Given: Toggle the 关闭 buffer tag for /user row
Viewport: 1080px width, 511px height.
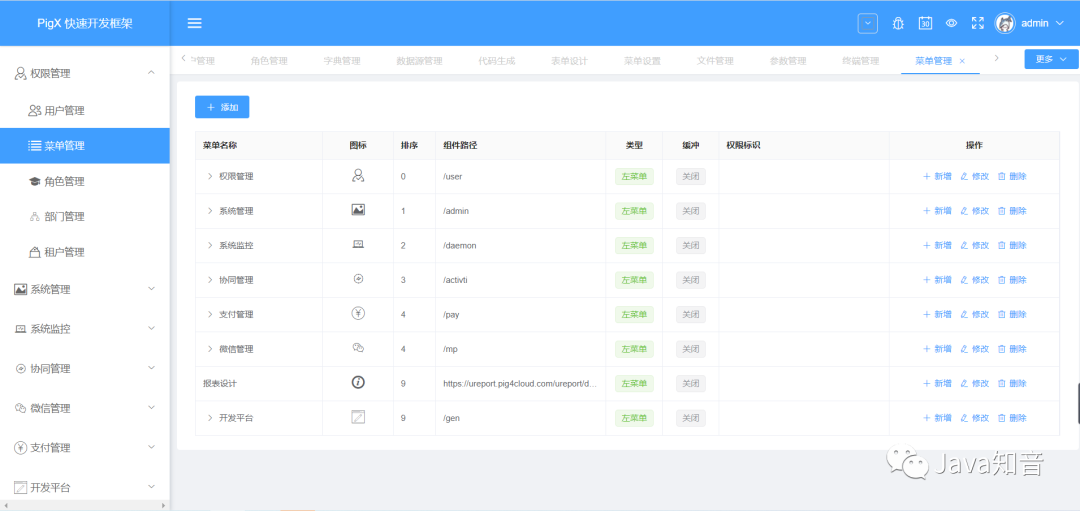Looking at the screenshot, I should (x=690, y=176).
